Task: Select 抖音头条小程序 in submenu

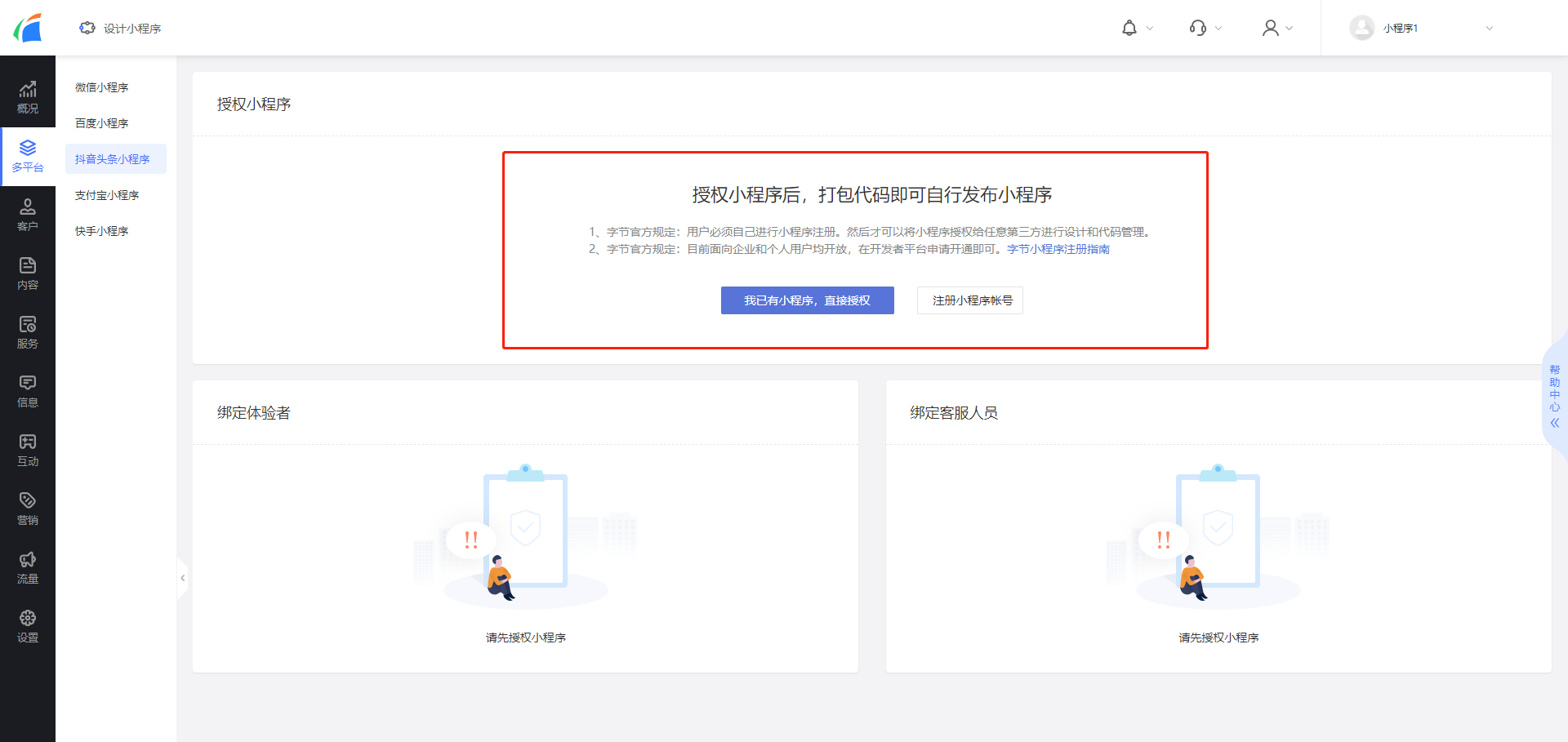Action: pos(116,159)
